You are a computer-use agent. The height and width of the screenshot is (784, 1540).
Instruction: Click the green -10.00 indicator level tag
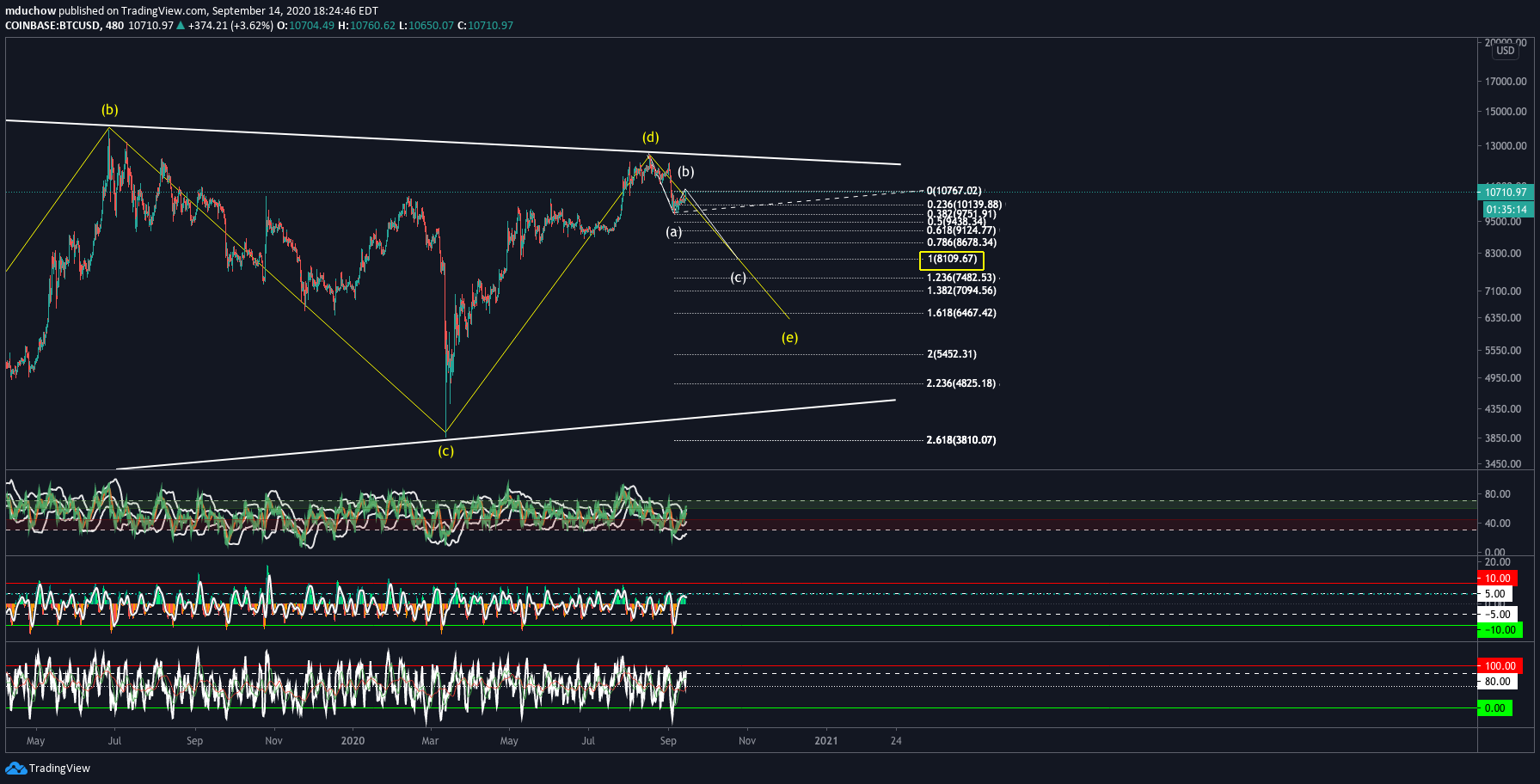[1500, 630]
